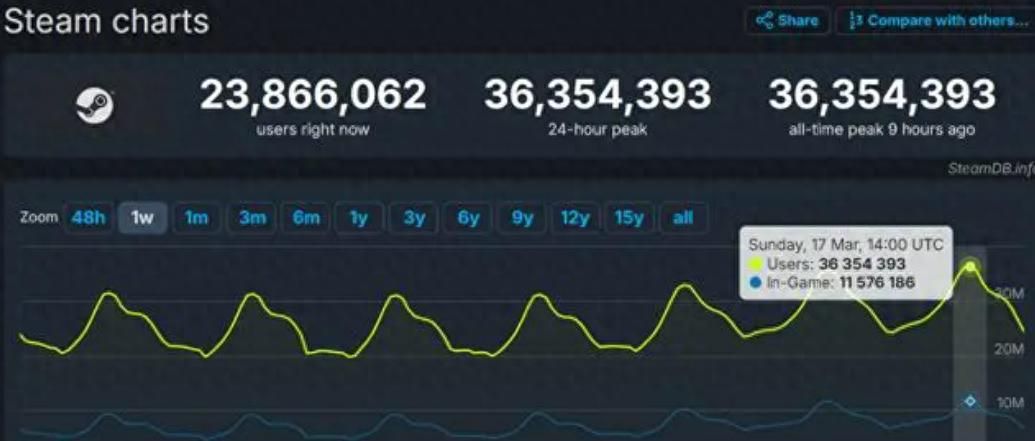1035x441 pixels.
Task: Click the tooltip In-Game value 11 576 186
Action: click(x=877, y=283)
